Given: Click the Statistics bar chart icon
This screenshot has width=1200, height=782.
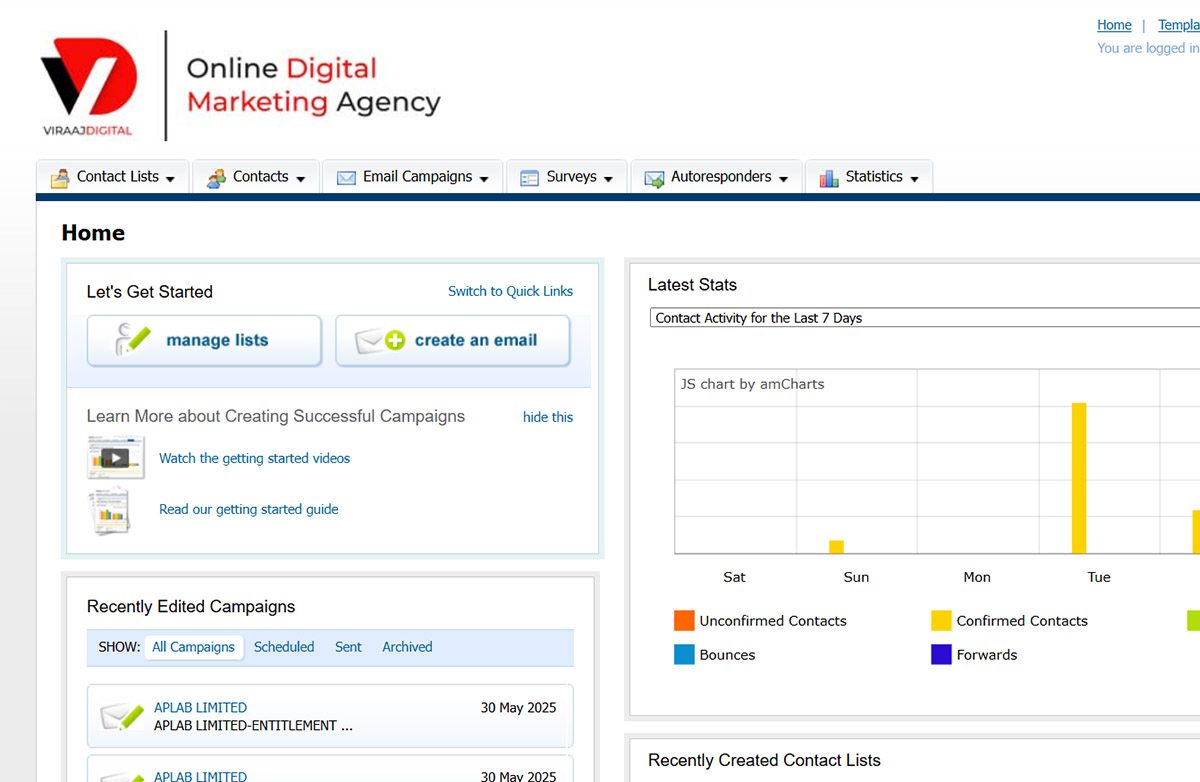Looking at the screenshot, I should 828,178.
